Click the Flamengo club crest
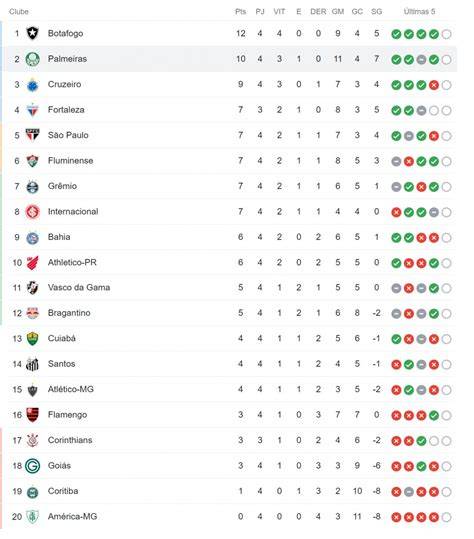The image size is (474, 539). pyautogui.click(x=33, y=415)
